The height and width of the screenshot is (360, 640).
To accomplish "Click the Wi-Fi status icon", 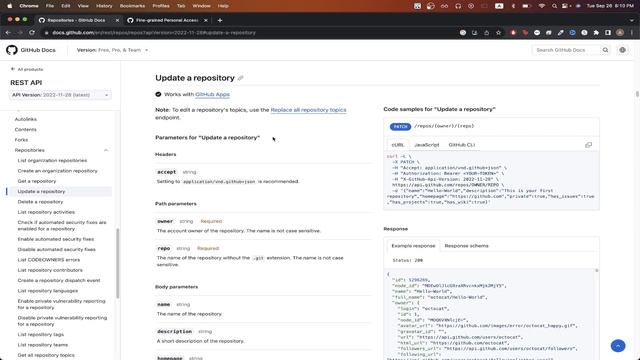I will [x=542, y=6].
